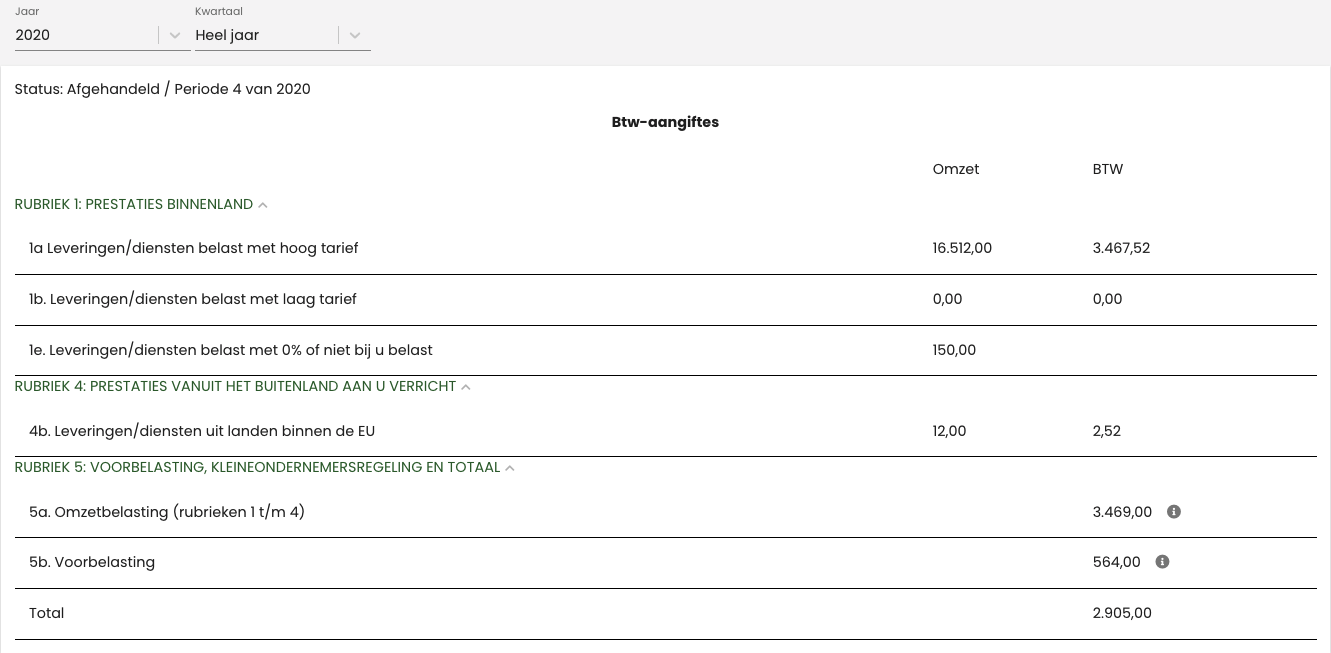The width and height of the screenshot is (1331, 653).
Task: Click the 5a Omzetbelasting value 3.469,00
Action: [x=1122, y=512]
